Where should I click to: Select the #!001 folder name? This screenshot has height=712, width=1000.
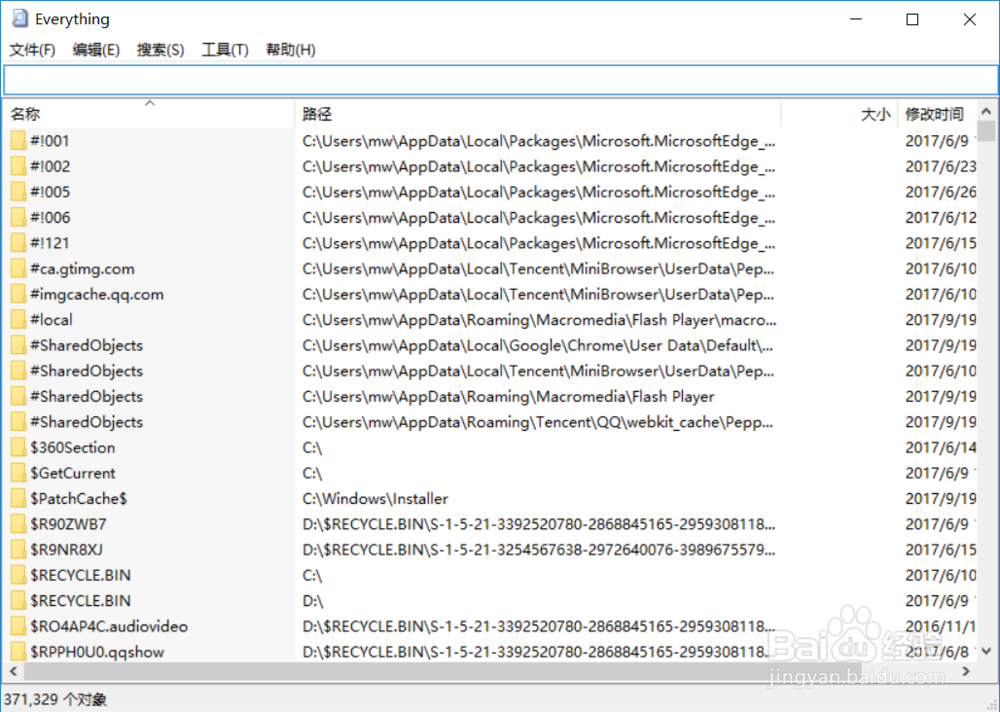pyautogui.click(x=50, y=141)
